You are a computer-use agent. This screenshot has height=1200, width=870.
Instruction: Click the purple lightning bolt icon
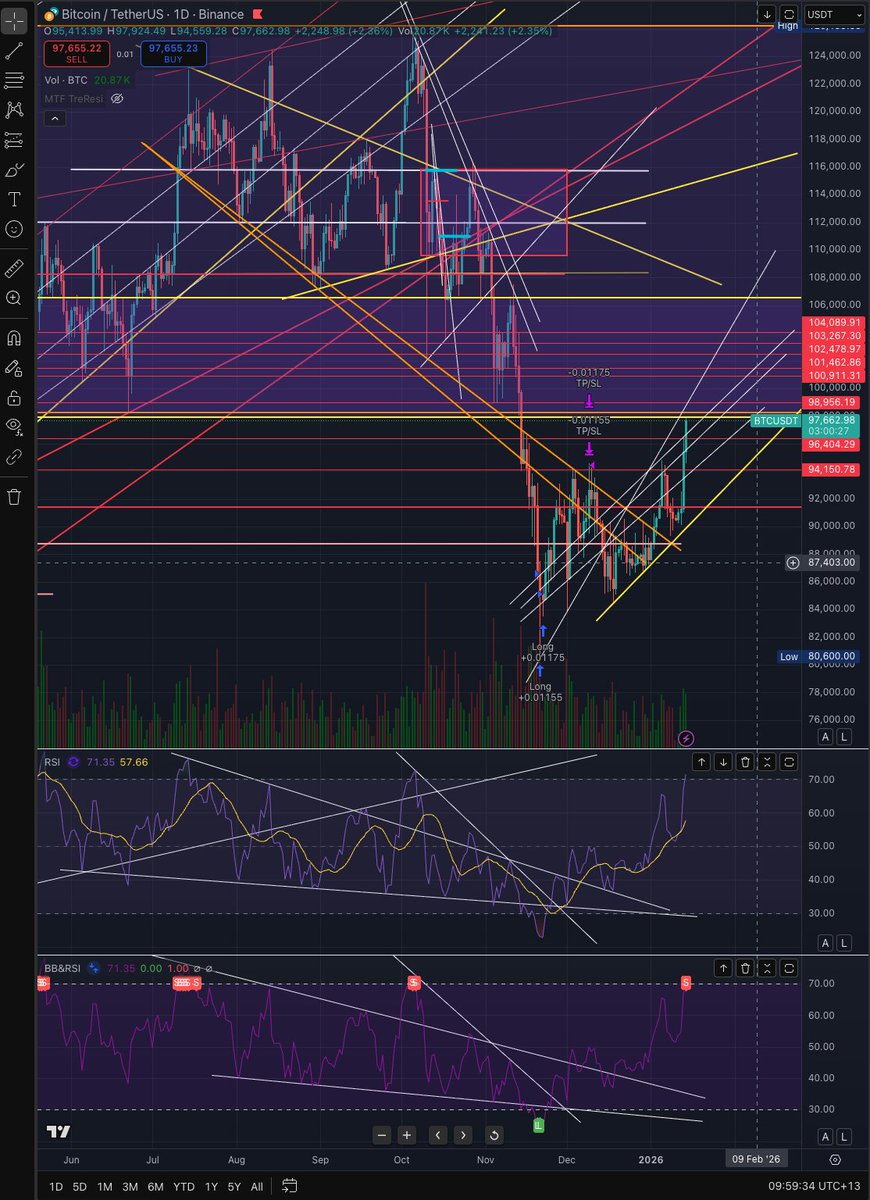coord(685,738)
